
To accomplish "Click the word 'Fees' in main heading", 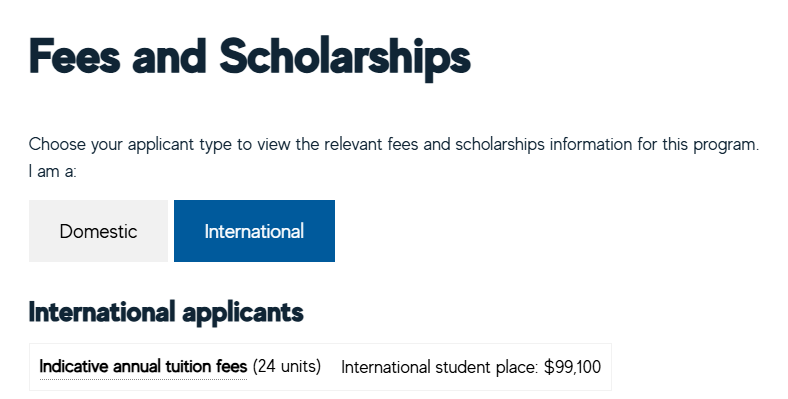I will pos(75,56).
